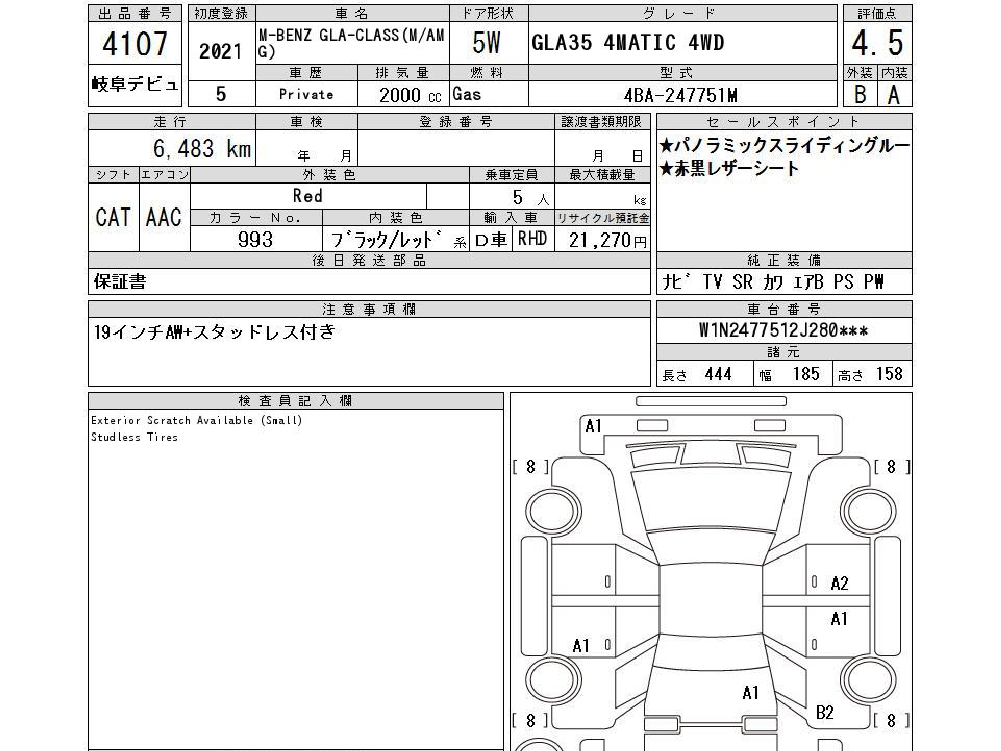Click the CAT shift cell
The image size is (1001, 751).
click(113, 217)
